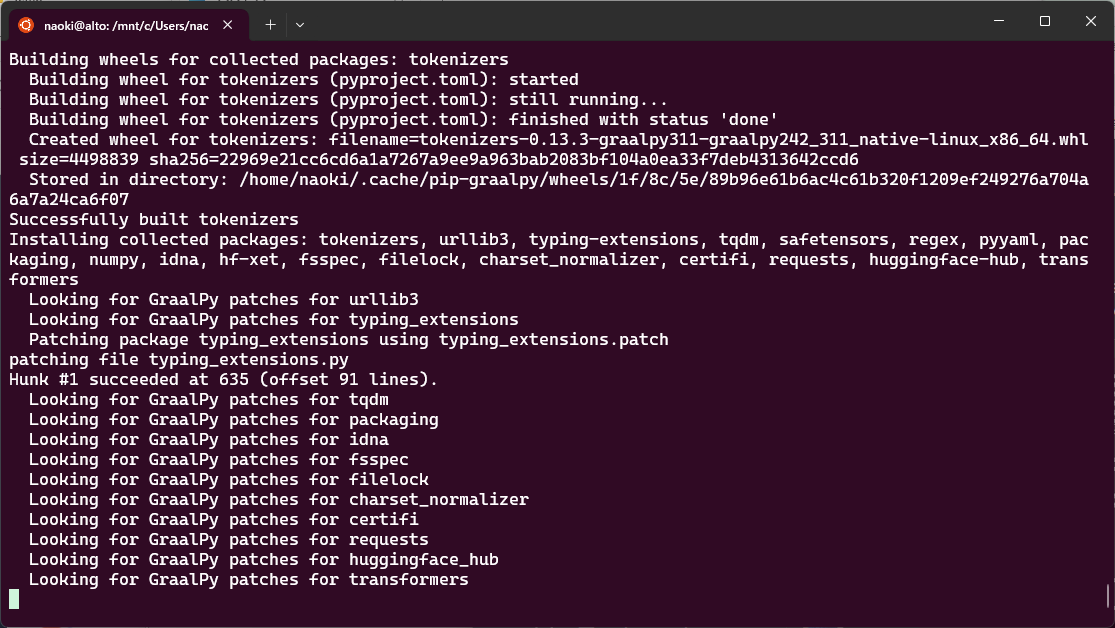Click the 'Building wheel for tokenizers (pyproject.toml): started' line
The height and width of the screenshot is (628, 1115).
304,79
